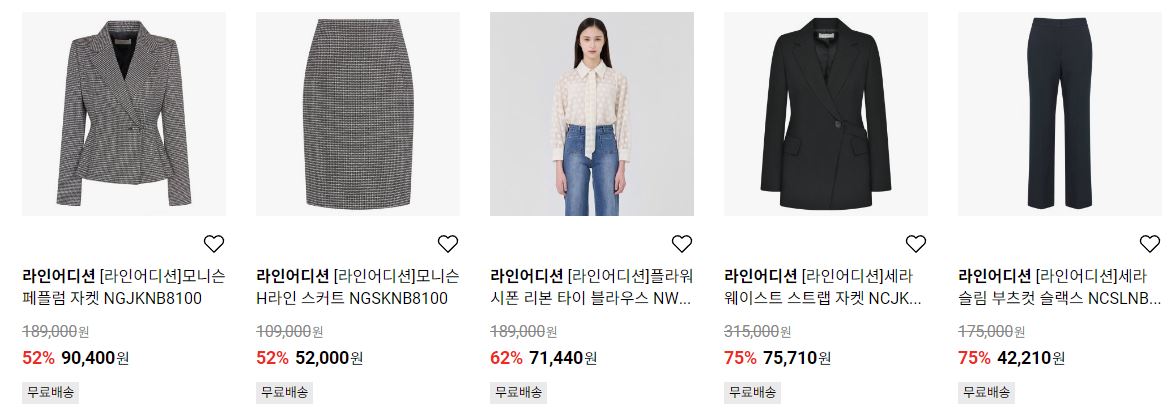
Task: Like the 세라 슬림 부츠컷 슬랙스
Action: [x=1149, y=243]
